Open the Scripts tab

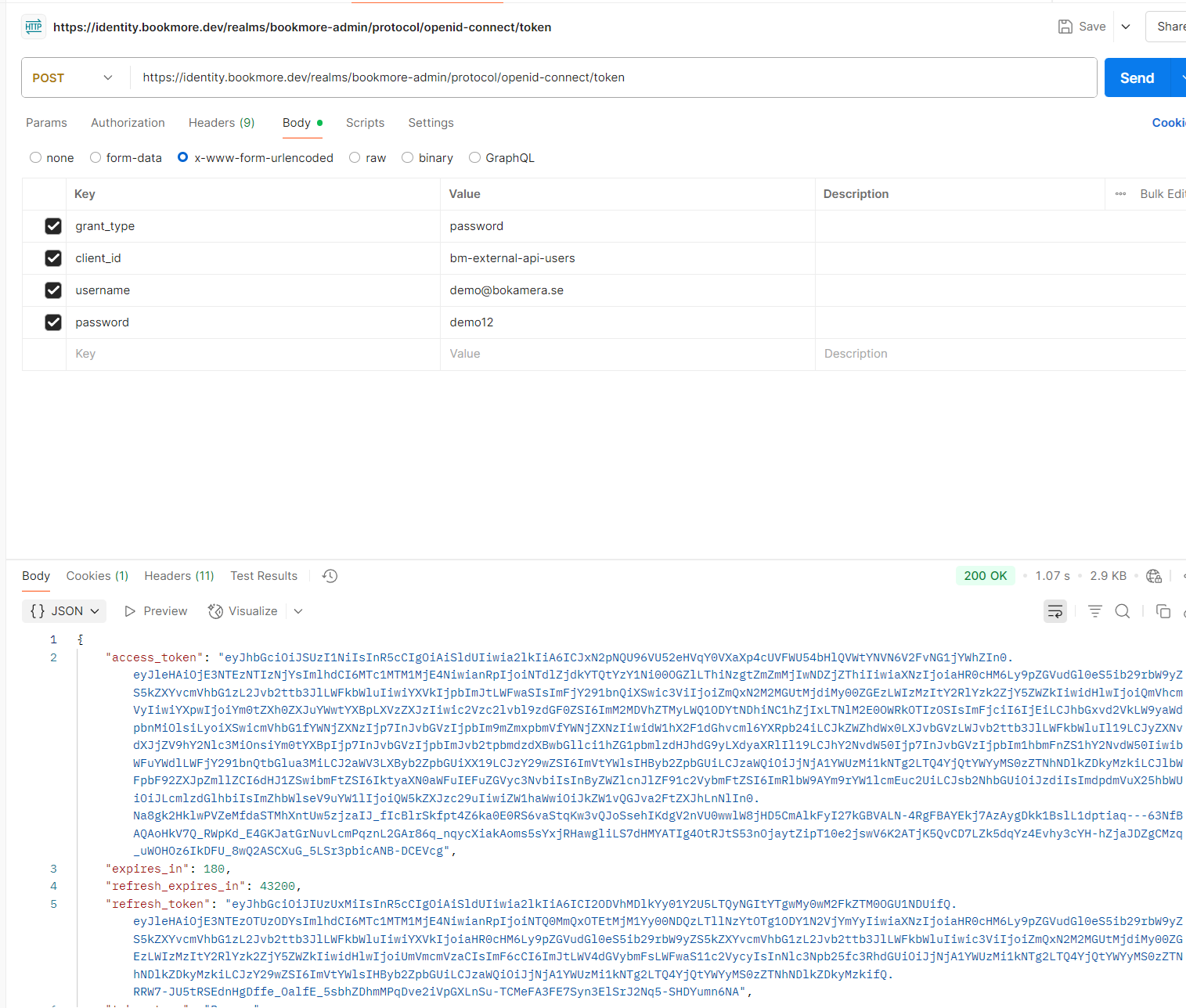(x=365, y=123)
